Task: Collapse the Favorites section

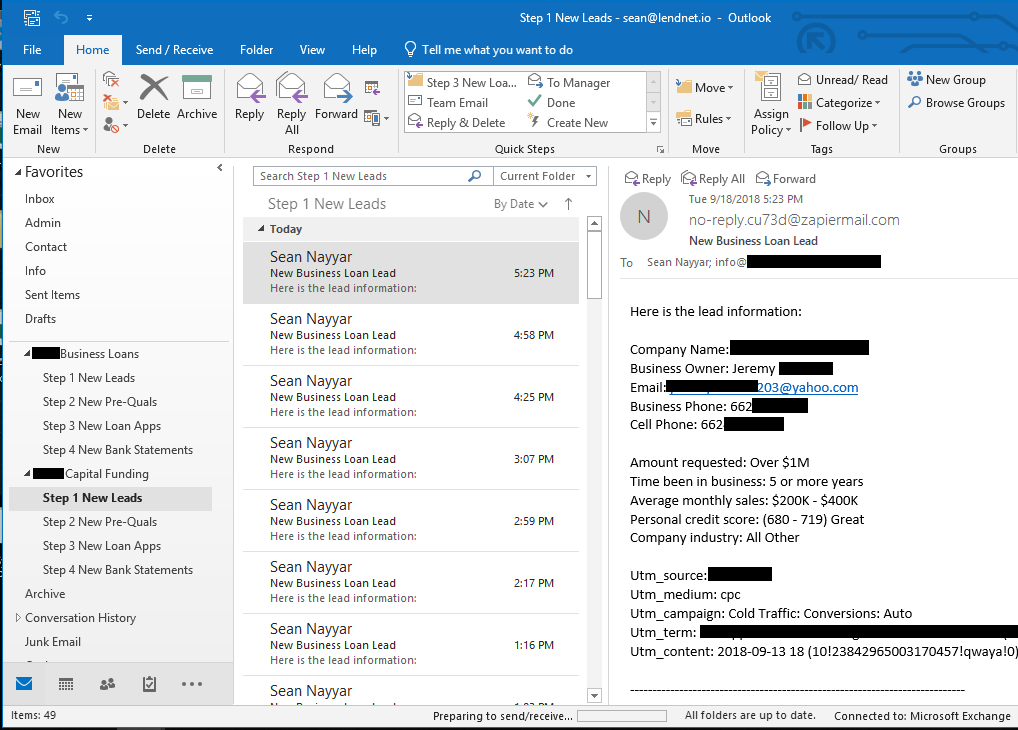Action: coord(18,172)
